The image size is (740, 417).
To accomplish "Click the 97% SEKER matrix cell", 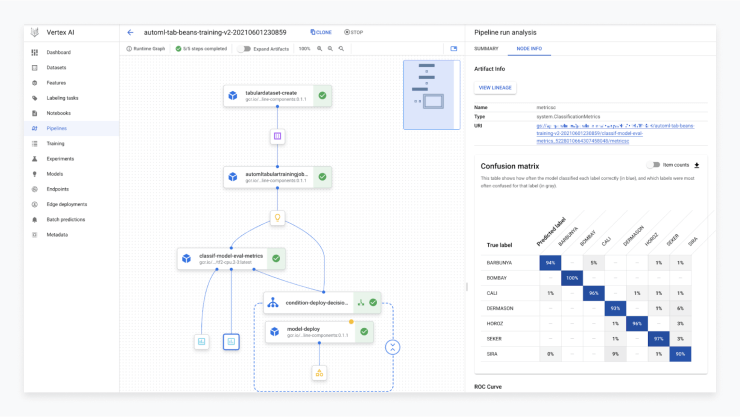I will [659, 339].
